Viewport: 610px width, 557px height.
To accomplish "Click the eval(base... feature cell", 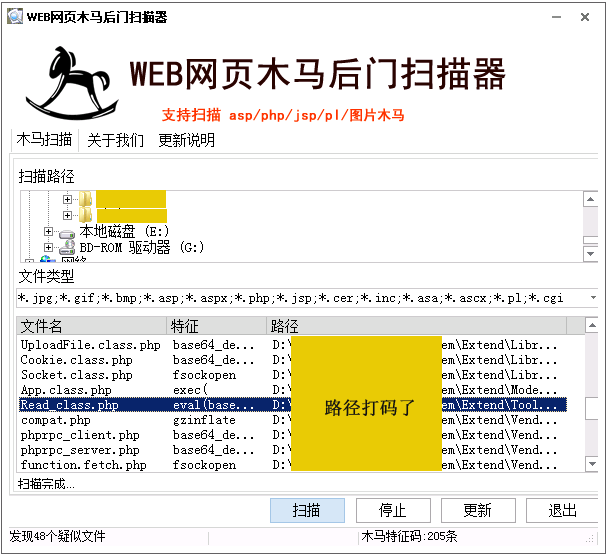I will click(x=213, y=405).
